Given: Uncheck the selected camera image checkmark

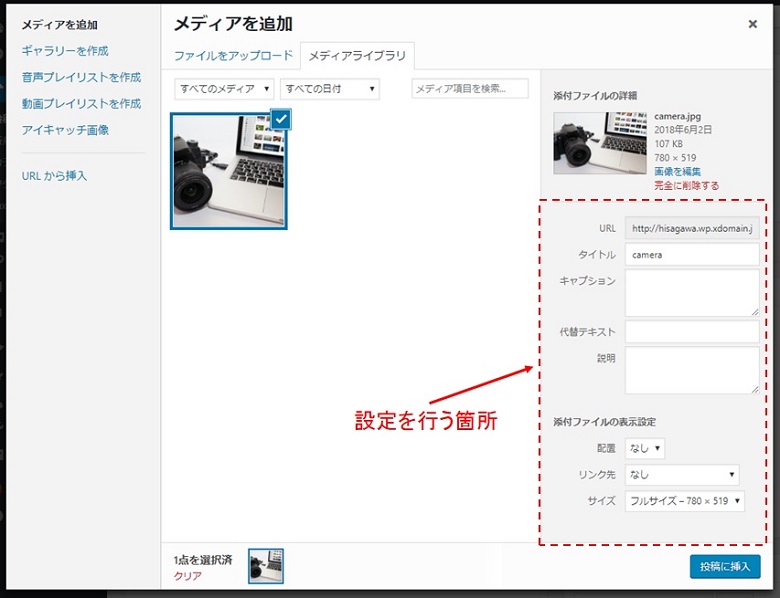Looking at the screenshot, I should (x=281, y=119).
